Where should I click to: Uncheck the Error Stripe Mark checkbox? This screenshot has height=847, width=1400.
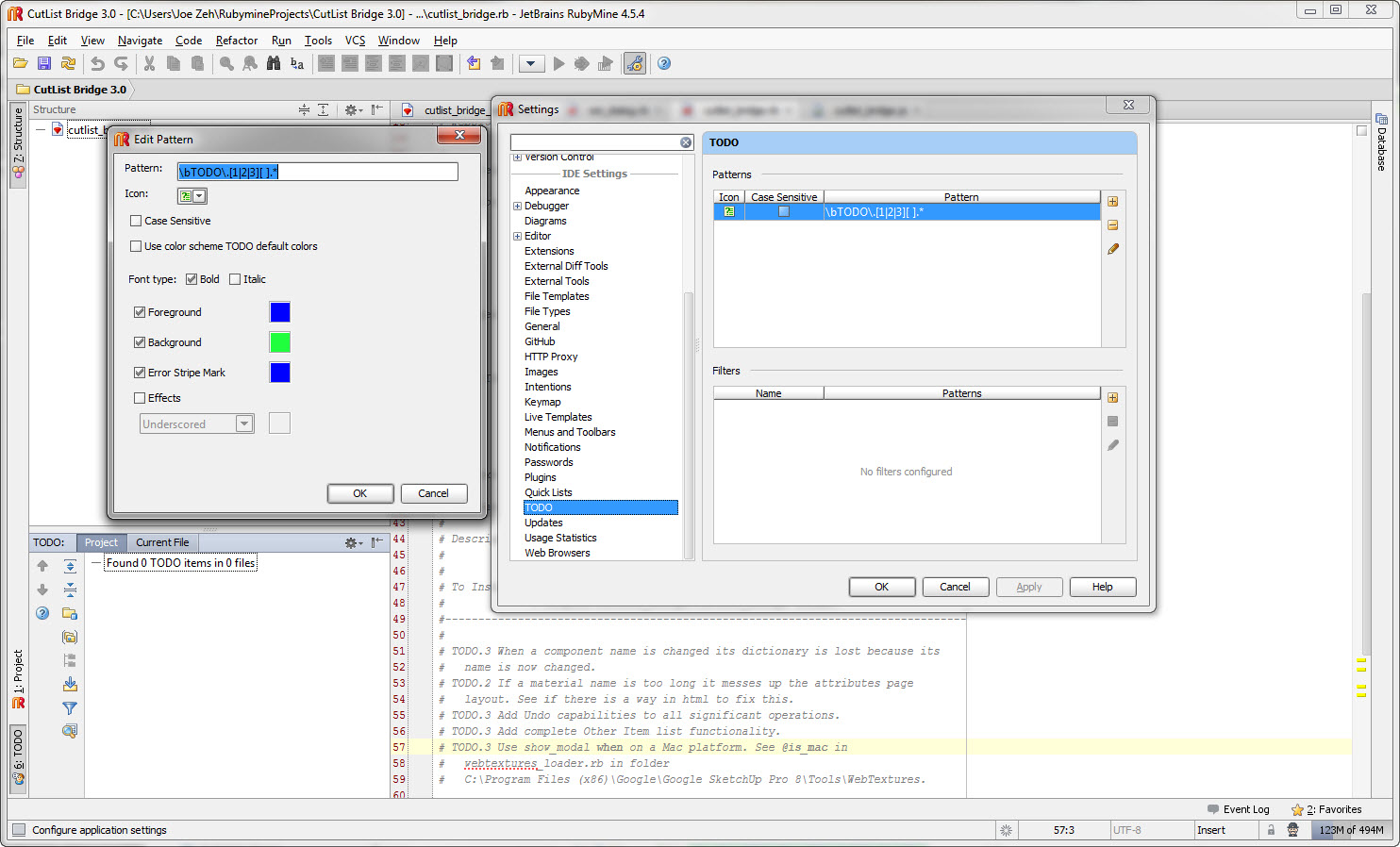140,373
